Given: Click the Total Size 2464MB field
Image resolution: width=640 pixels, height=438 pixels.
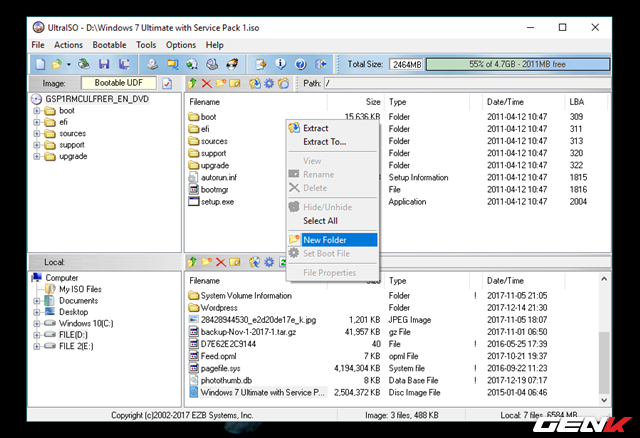Looking at the screenshot, I should [x=406, y=64].
